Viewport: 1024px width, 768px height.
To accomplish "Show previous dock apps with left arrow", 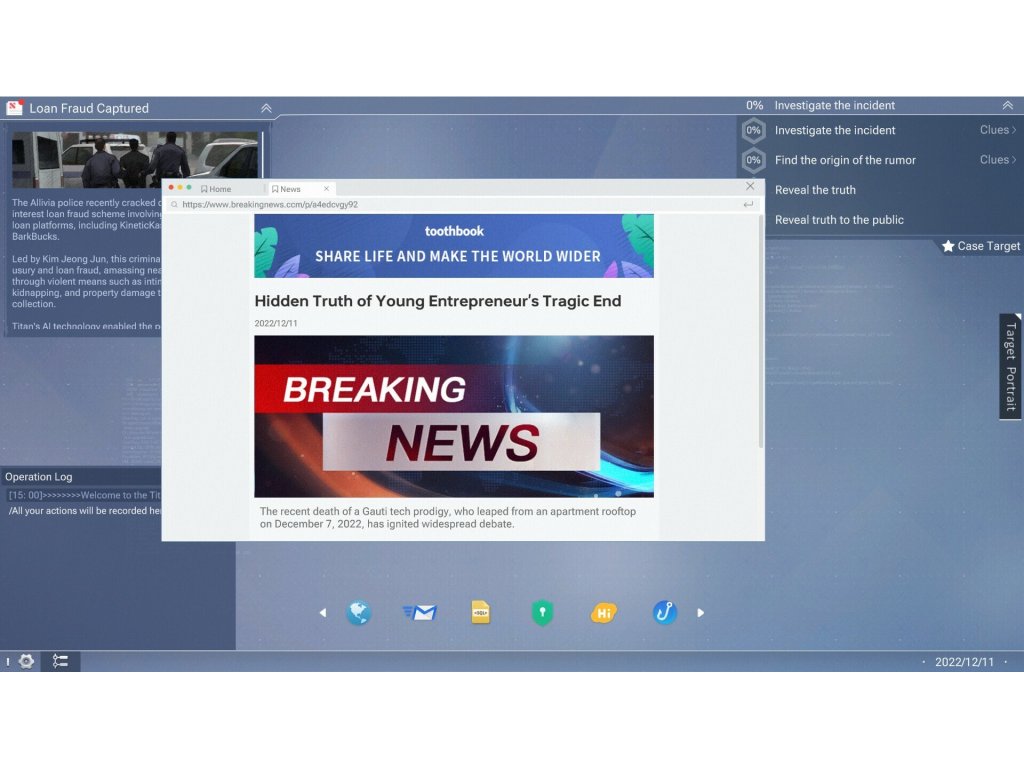I will coord(323,613).
